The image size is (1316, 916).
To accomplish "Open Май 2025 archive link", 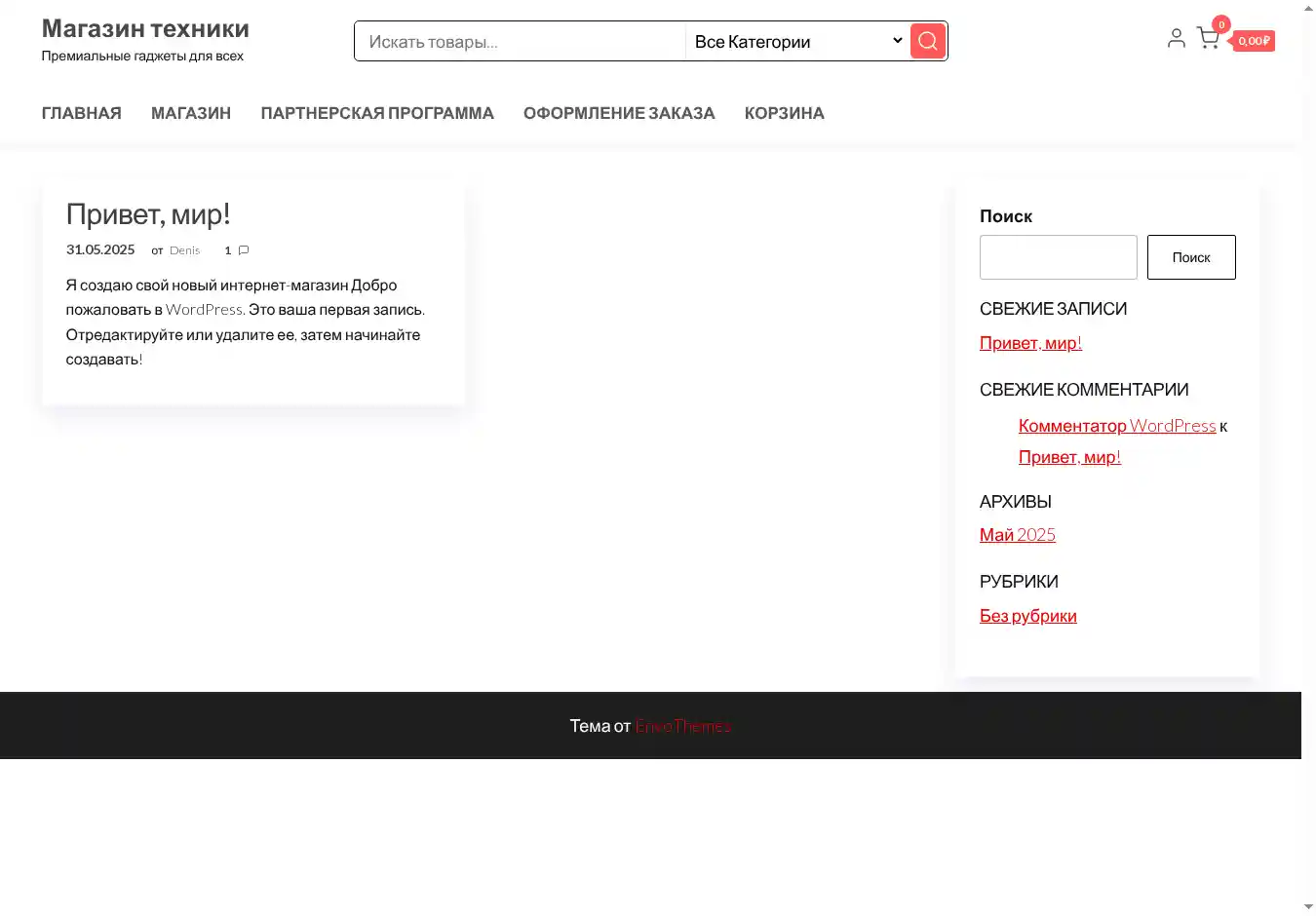I will point(1017,535).
